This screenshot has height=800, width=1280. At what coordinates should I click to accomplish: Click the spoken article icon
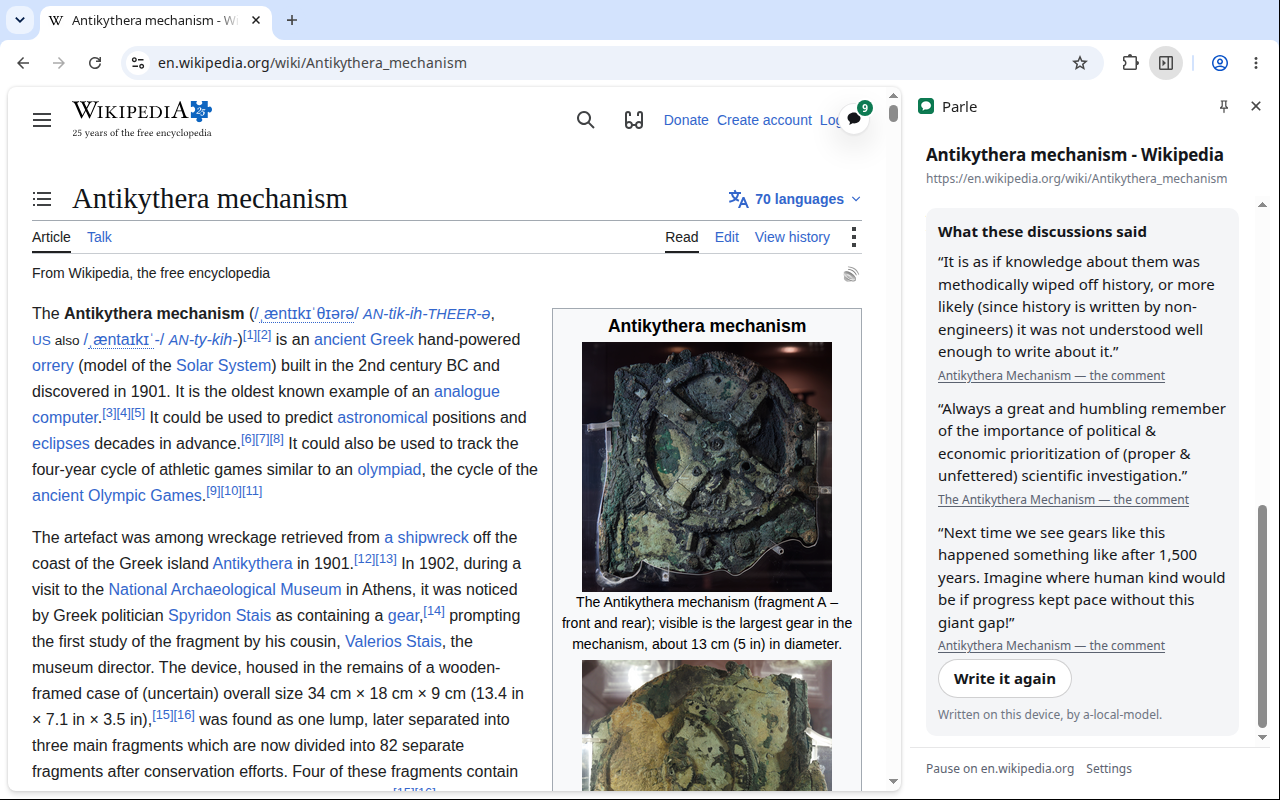click(851, 274)
